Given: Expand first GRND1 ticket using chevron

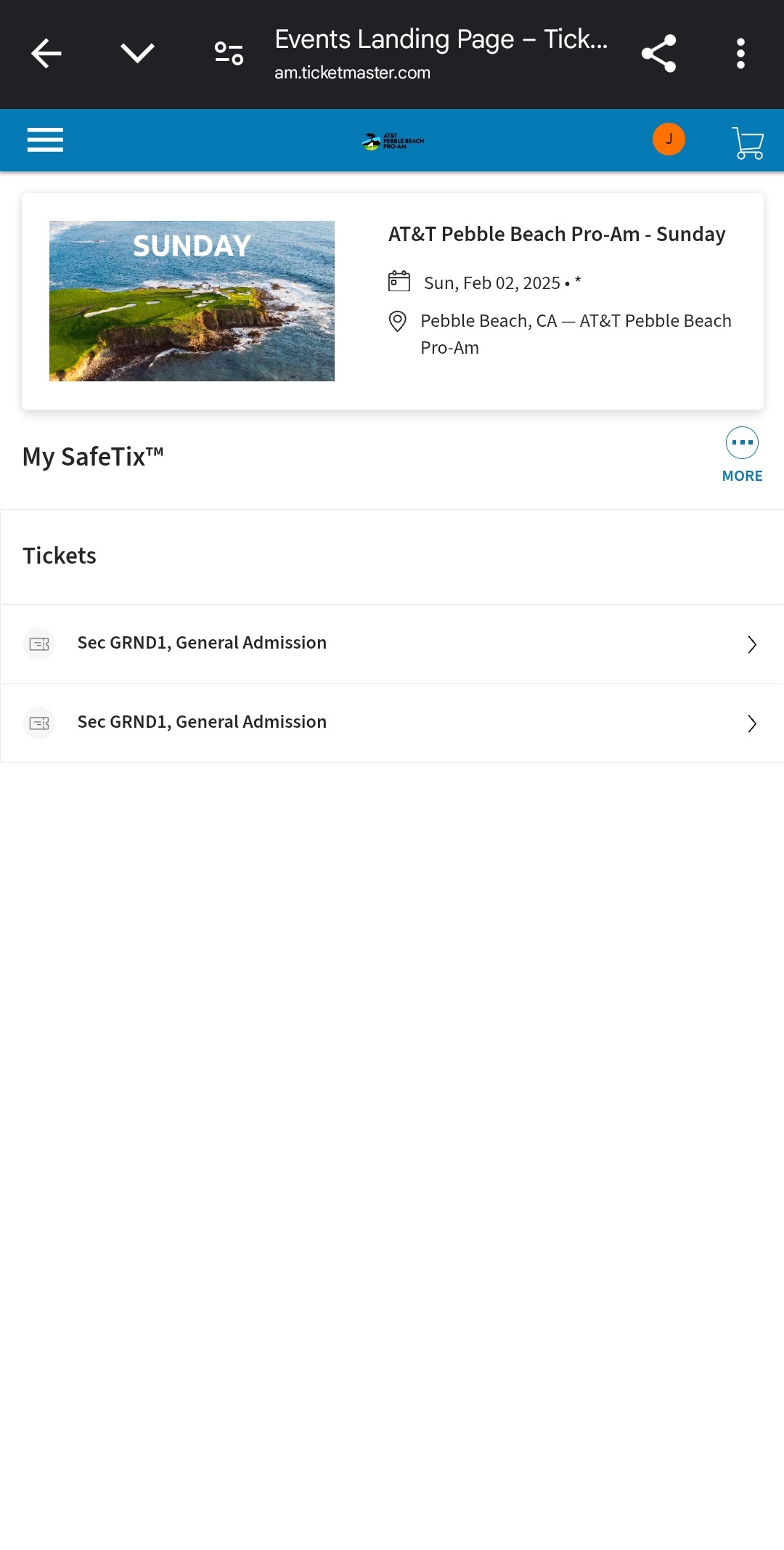Looking at the screenshot, I should click(752, 644).
